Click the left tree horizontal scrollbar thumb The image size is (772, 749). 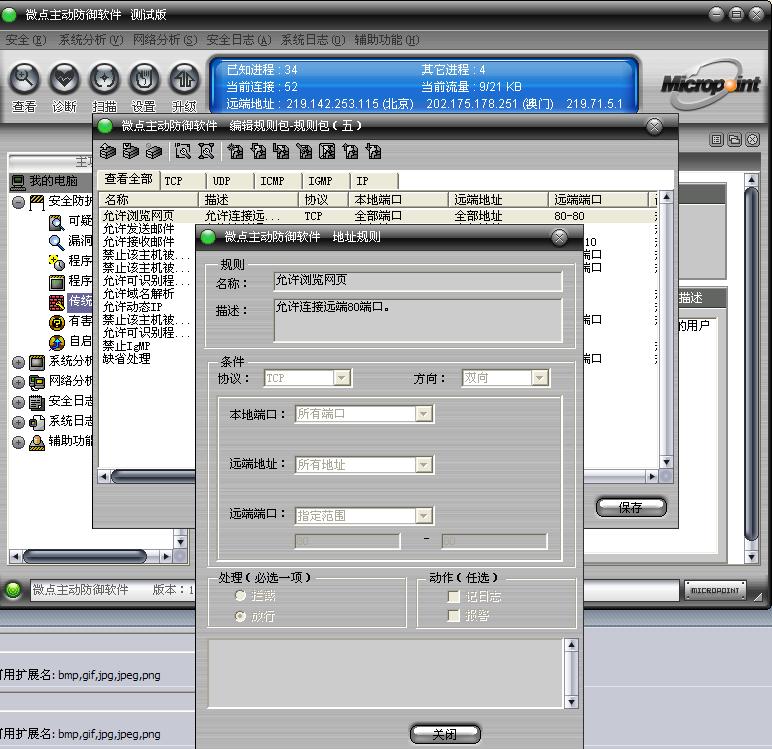pyautogui.click(x=85, y=556)
